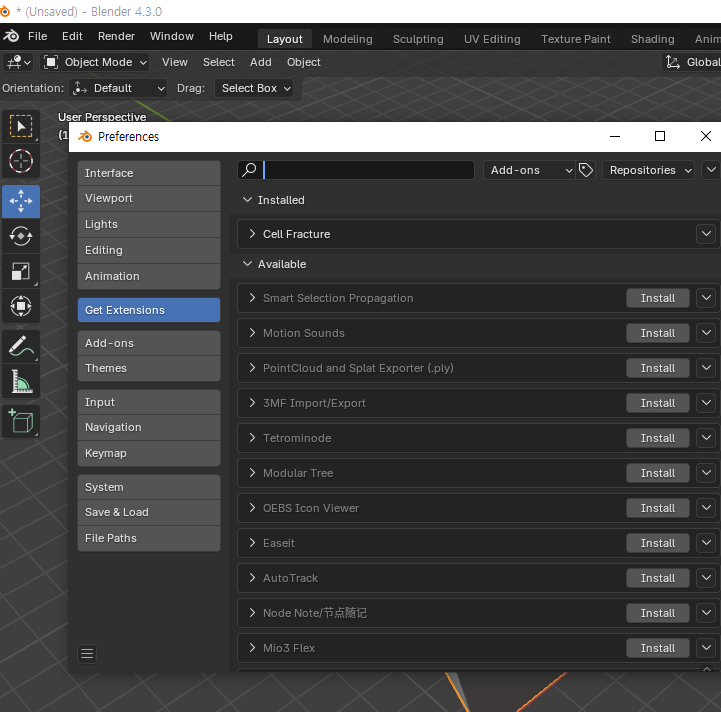Viewport: 721px width, 712px height.
Task: Open the viewport Select menu
Action: tap(219, 62)
